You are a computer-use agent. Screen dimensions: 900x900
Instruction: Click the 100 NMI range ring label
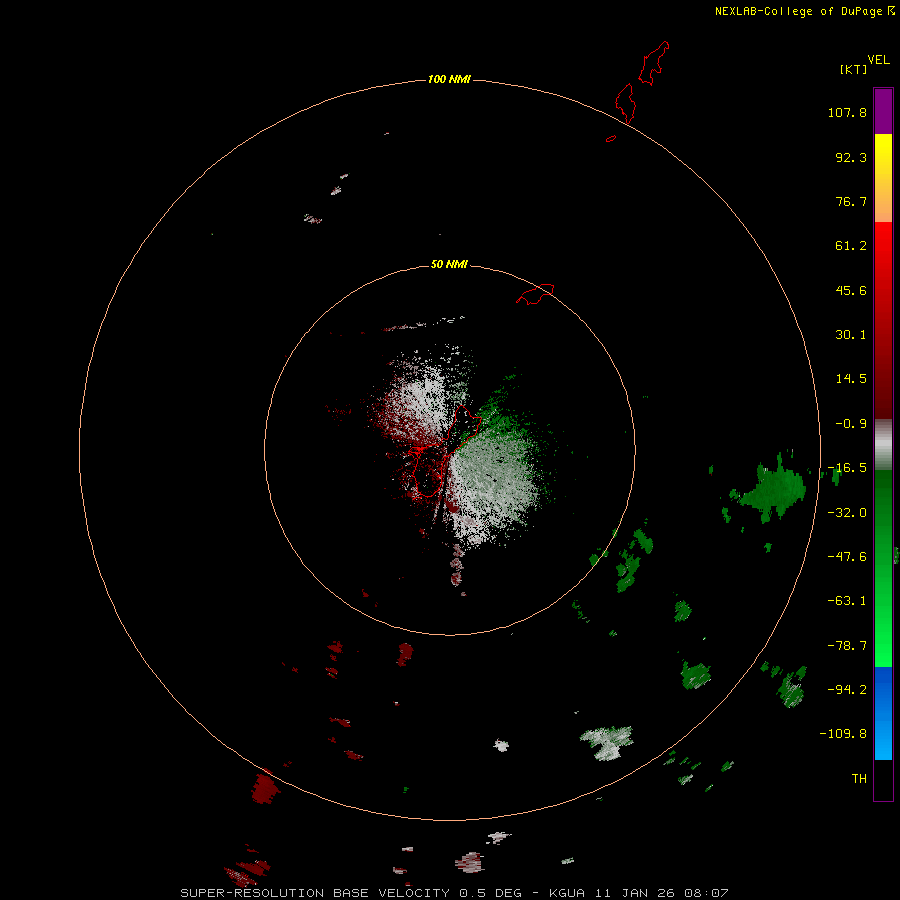pyautogui.click(x=449, y=79)
